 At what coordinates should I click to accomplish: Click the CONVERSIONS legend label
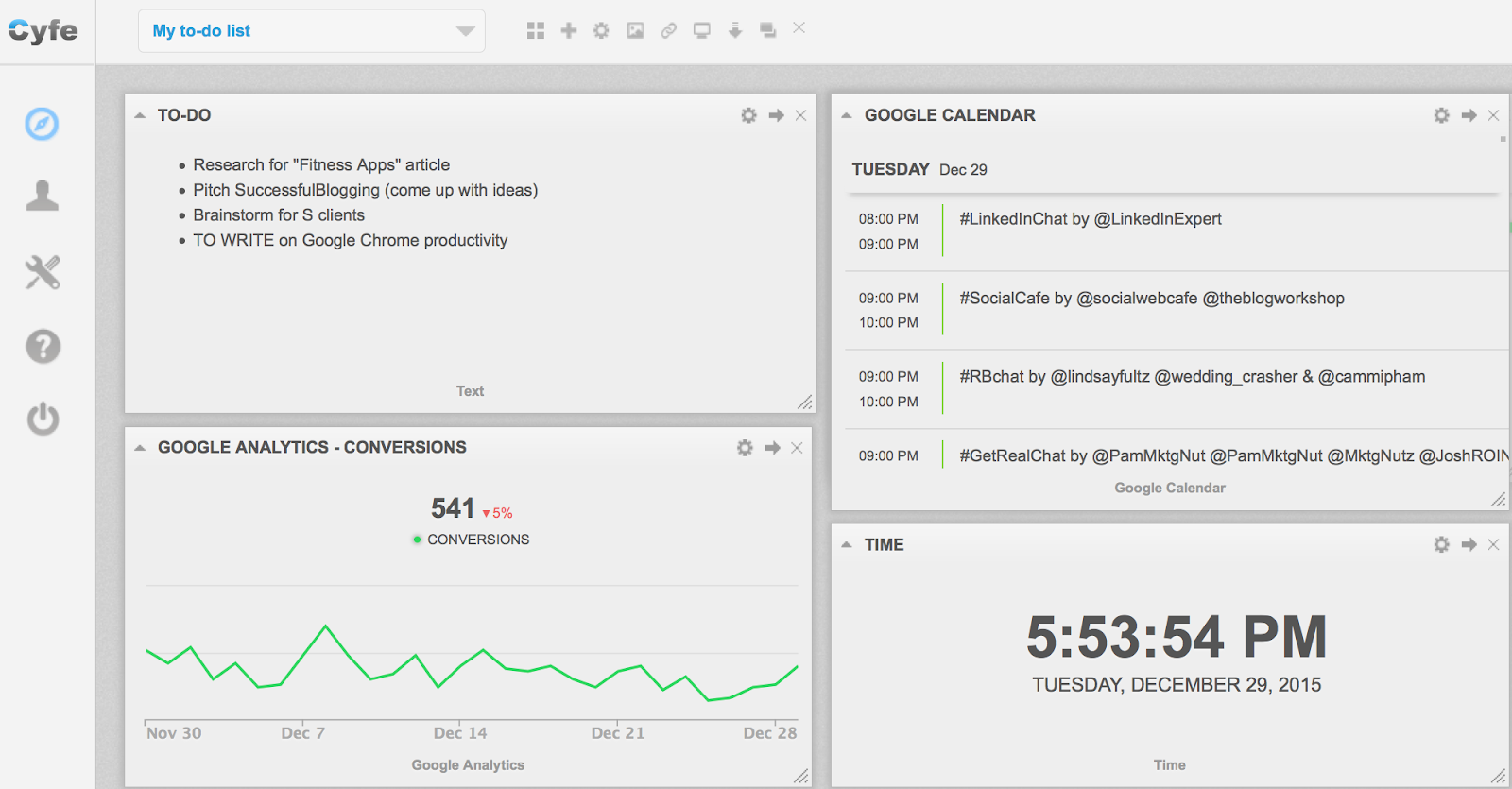coord(478,540)
